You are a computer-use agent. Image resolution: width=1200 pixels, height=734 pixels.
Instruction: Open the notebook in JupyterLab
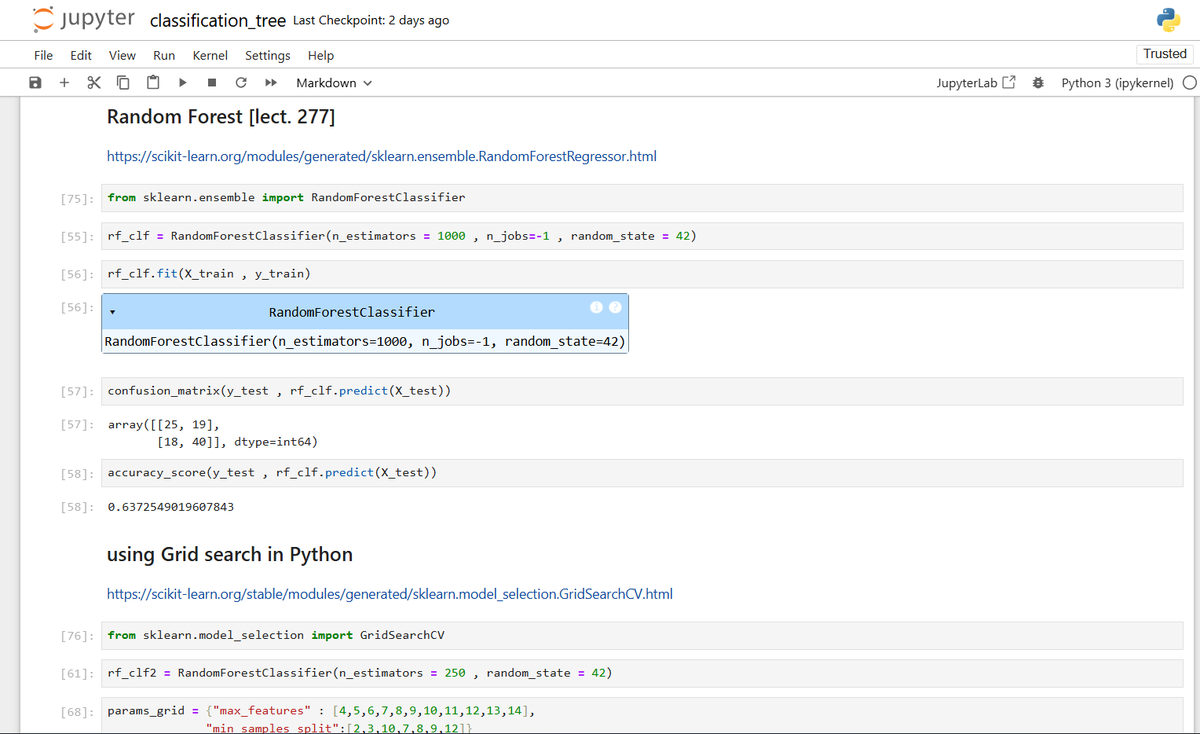point(975,83)
